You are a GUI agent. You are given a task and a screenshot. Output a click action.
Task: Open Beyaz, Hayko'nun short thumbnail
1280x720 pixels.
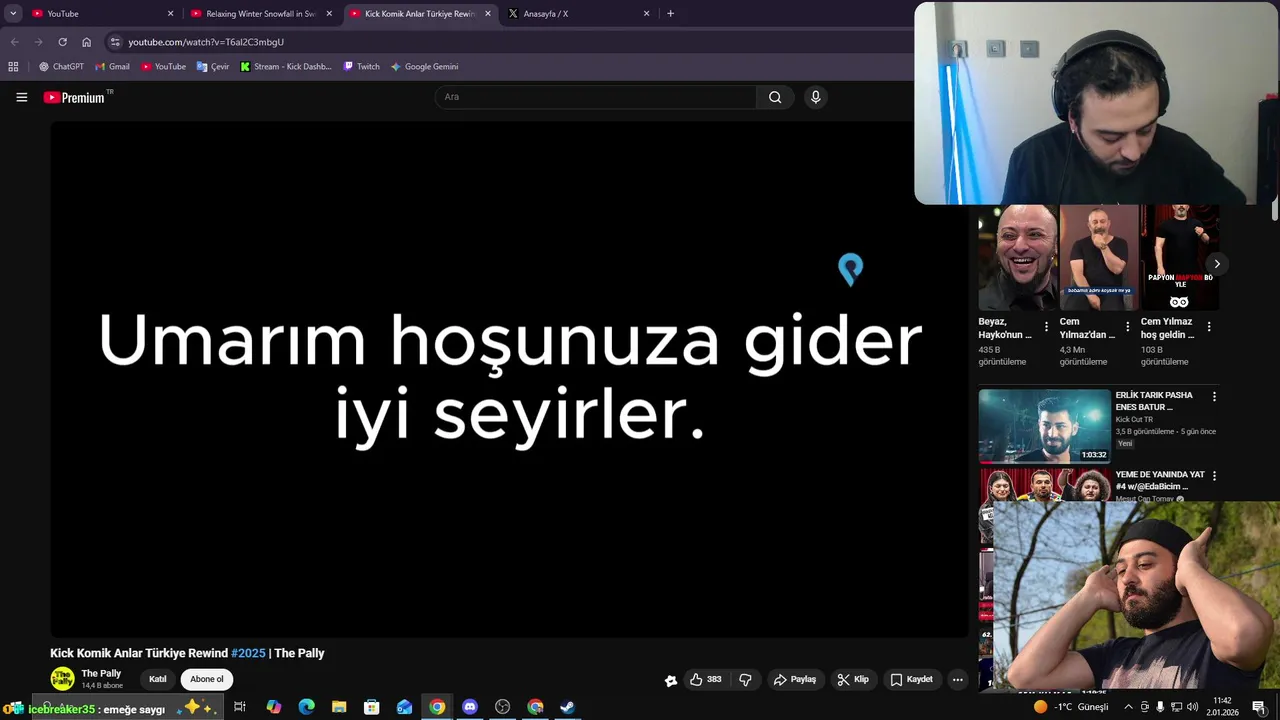1017,258
